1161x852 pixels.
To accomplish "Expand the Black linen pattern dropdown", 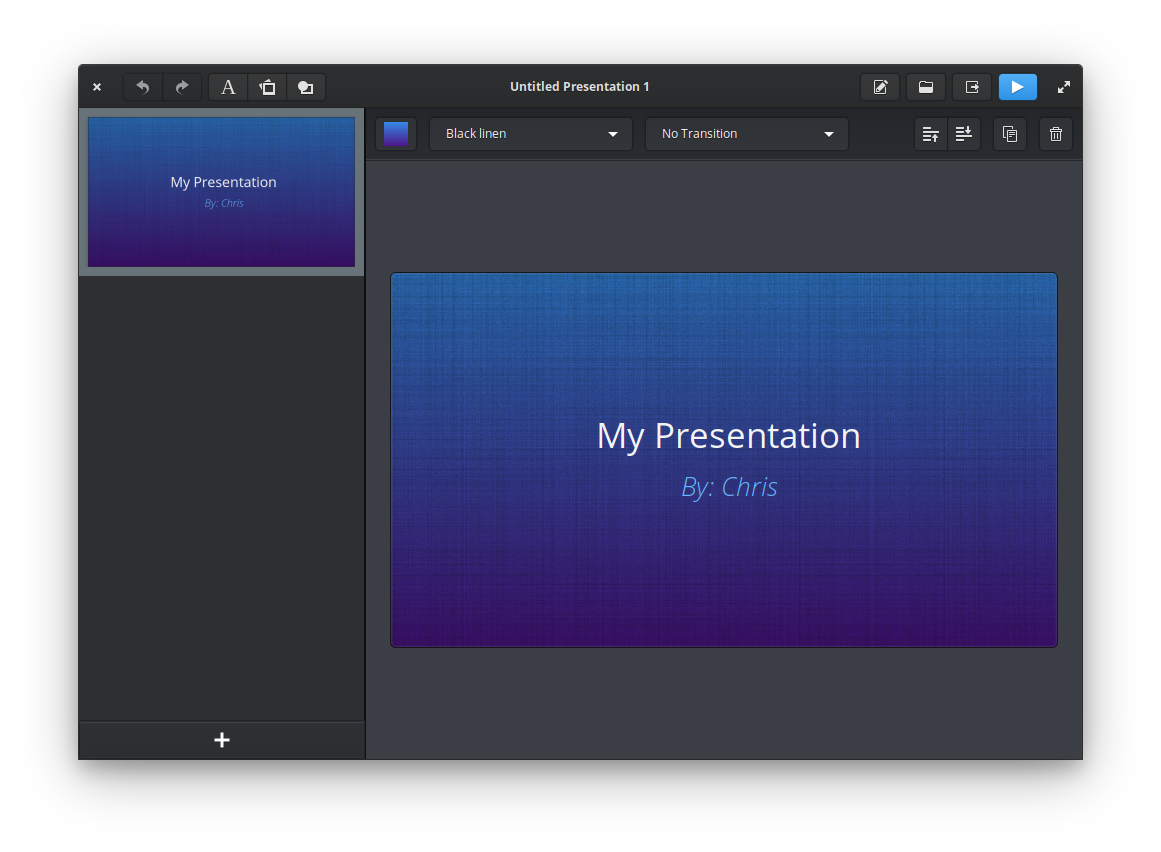I will pos(531,134).
